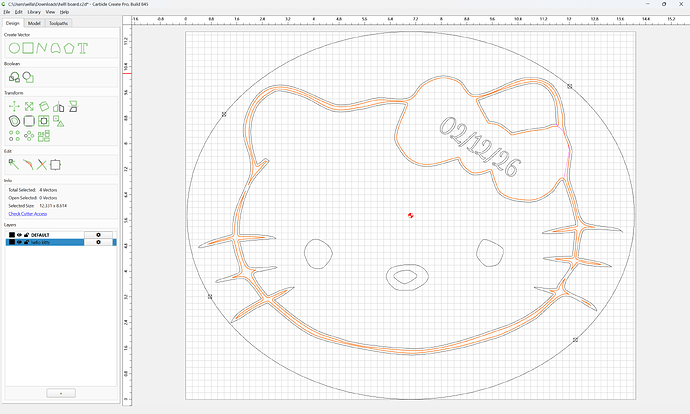Open the View menu
Screen dimensions: 690x414
(51, 12)
